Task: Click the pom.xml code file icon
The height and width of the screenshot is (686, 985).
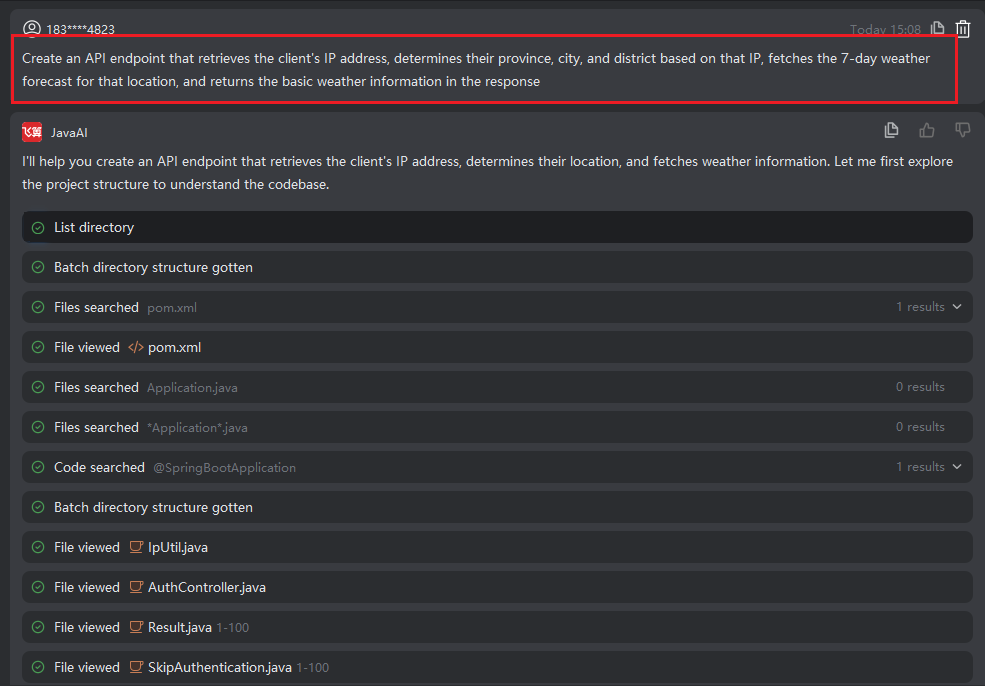Action: 136,347
